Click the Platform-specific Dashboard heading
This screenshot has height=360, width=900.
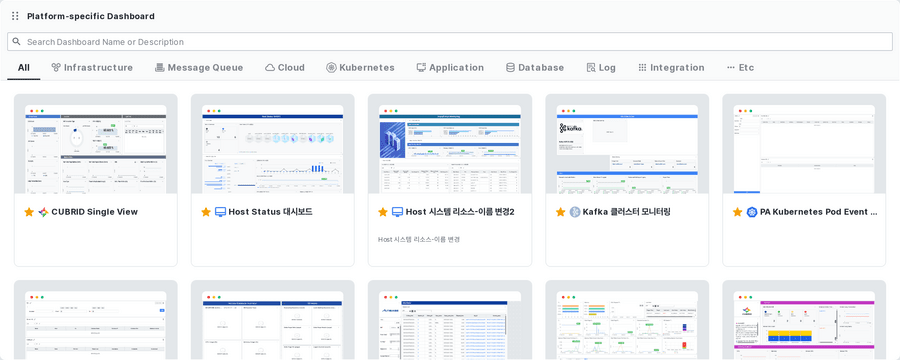[91, 16]
